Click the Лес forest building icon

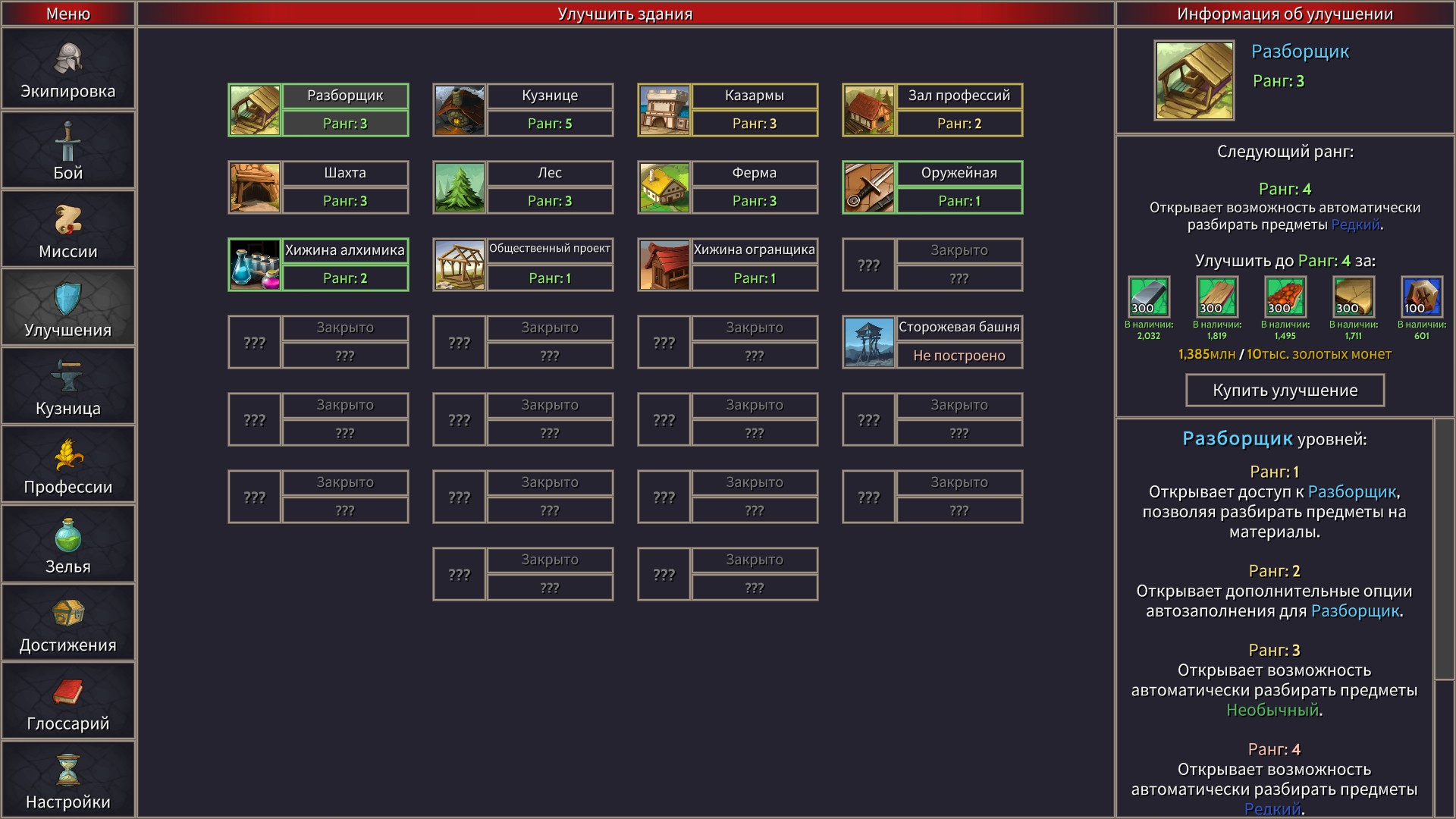click(x=460, y=187)
